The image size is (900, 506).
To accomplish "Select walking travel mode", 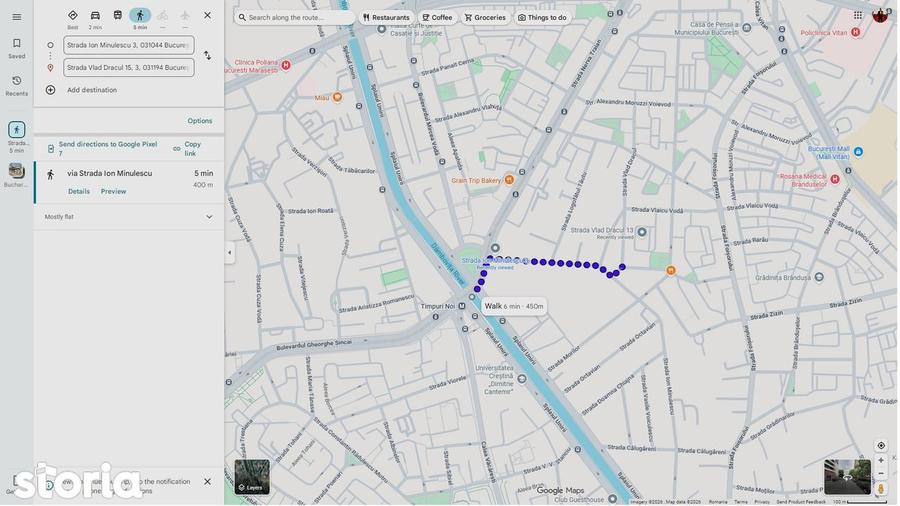I will 140,15.
